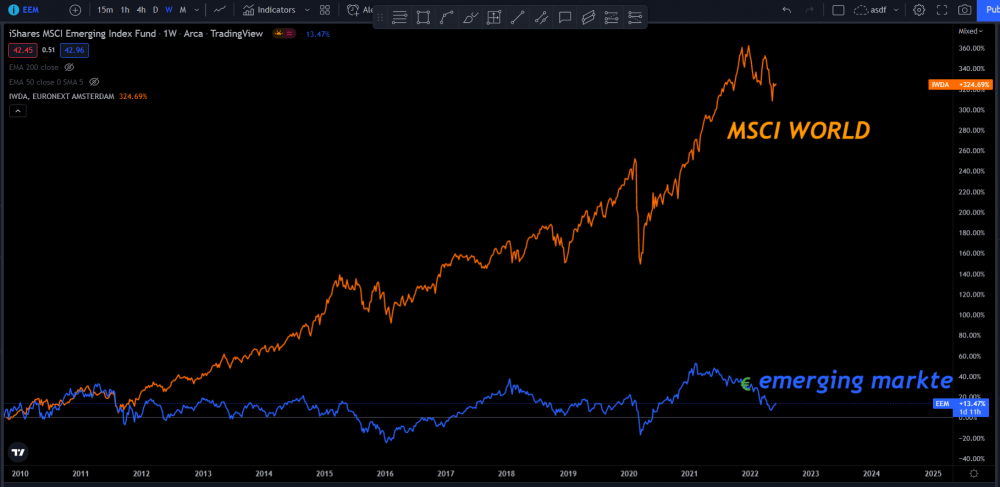Open the timeframe interval dropdown arrow
The height and width of the screenshot is (487, 1000).
point(196,10)
